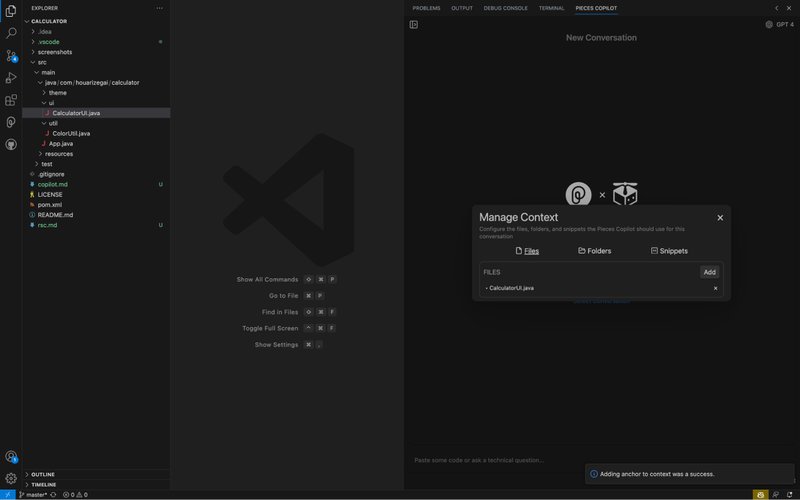Open Source Control view in activity bar
800x500 pixels.
11,56
